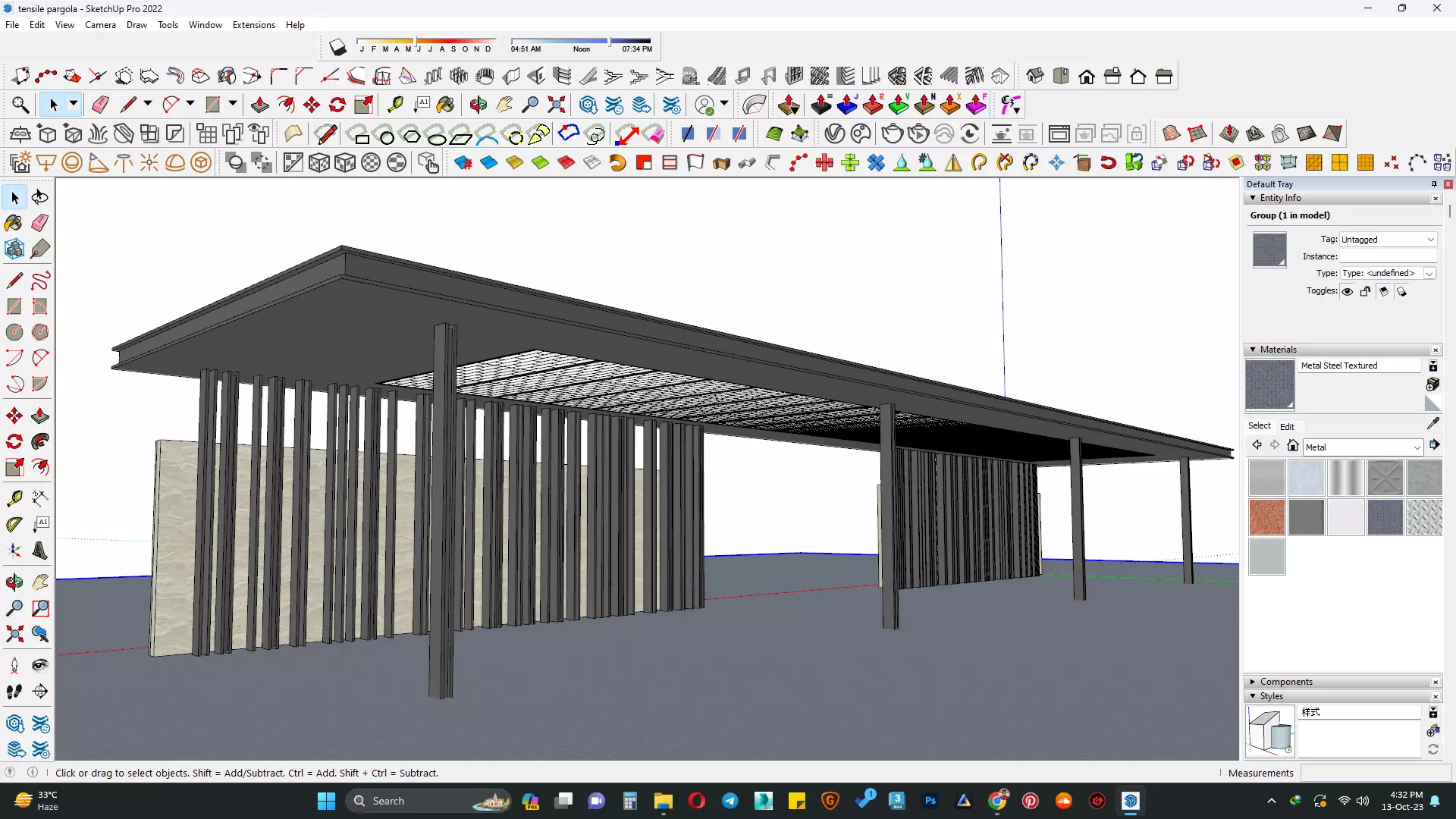The image size is (1456, 819).
Task: Select the Sample Paint eyedropper
Action: (1432, 424)
